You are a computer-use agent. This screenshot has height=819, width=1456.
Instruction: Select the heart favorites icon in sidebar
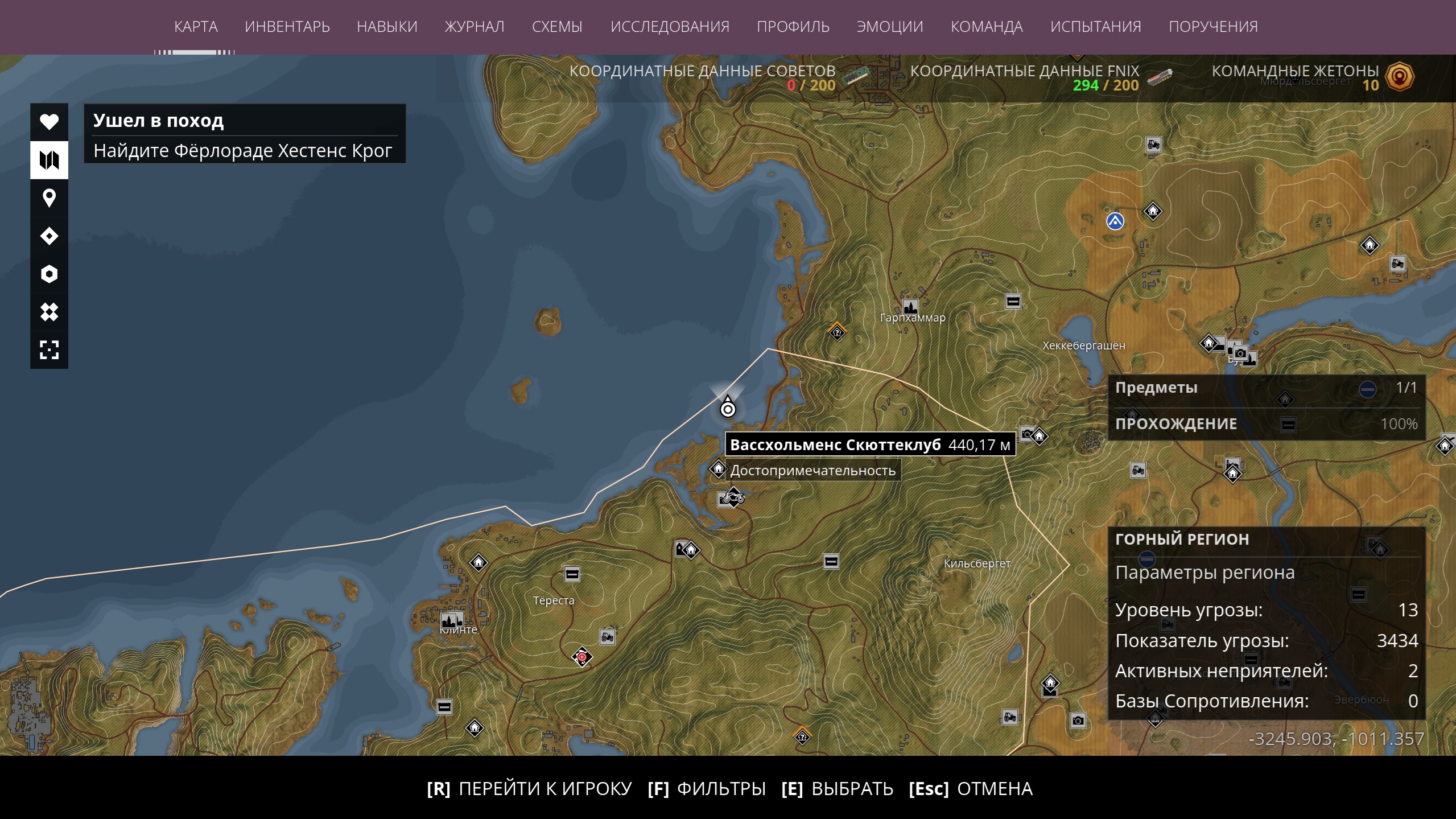(x=49, y=122)
